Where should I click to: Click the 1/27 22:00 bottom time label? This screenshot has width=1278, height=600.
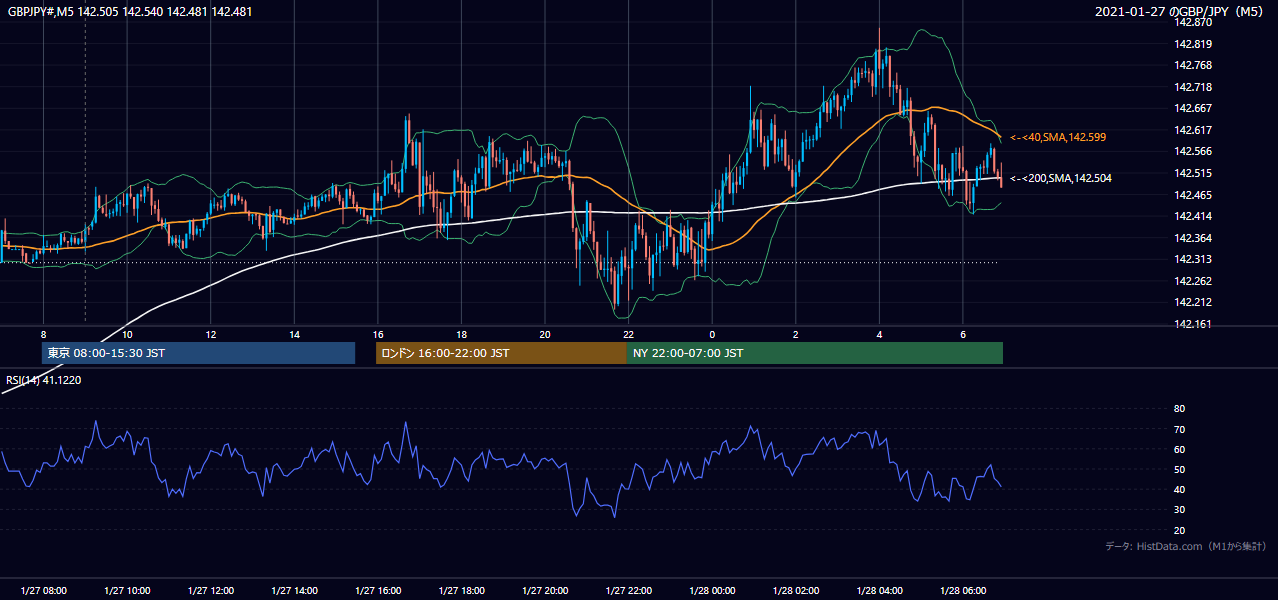(628, 590)
